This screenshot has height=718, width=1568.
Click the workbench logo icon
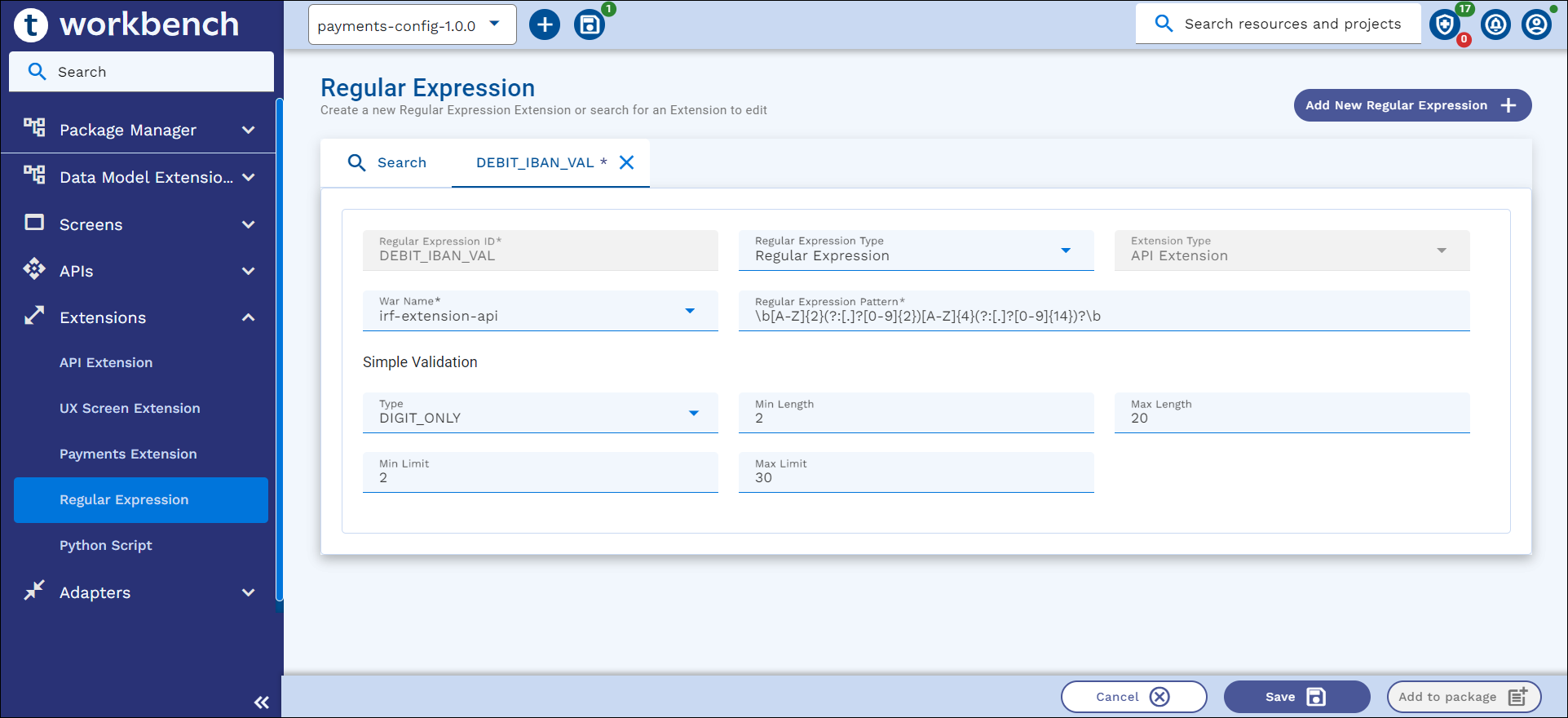[31, 24]
